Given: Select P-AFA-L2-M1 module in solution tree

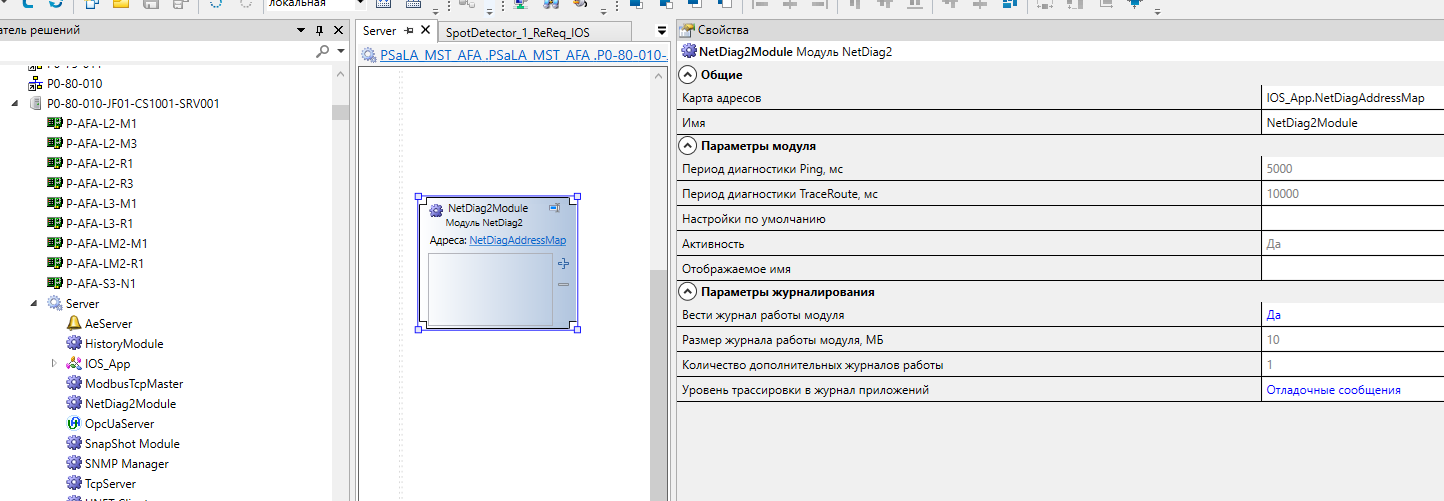Looking at the screenshot, I should point(92,123).
